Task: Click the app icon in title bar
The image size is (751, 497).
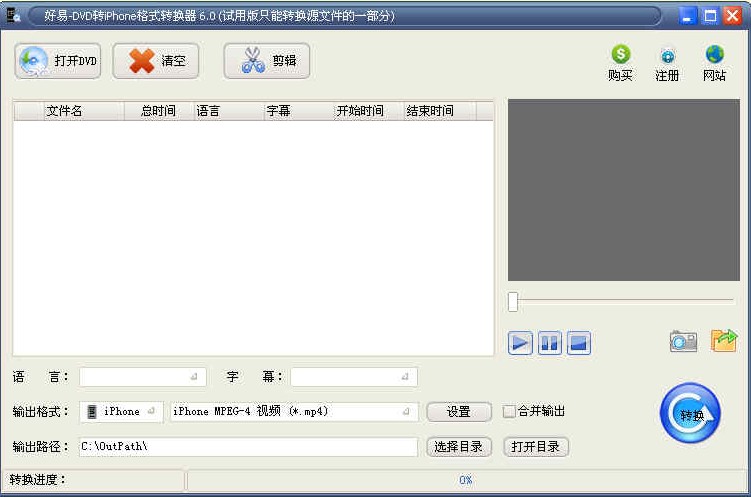Action: coord(13,15)
